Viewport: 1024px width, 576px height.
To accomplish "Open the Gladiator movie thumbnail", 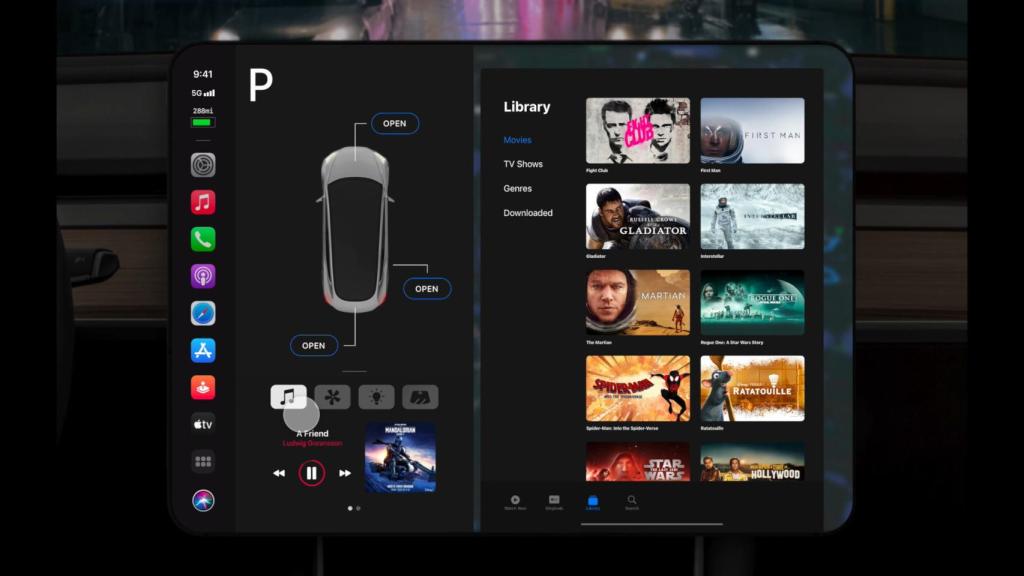I will click(638, 215).
